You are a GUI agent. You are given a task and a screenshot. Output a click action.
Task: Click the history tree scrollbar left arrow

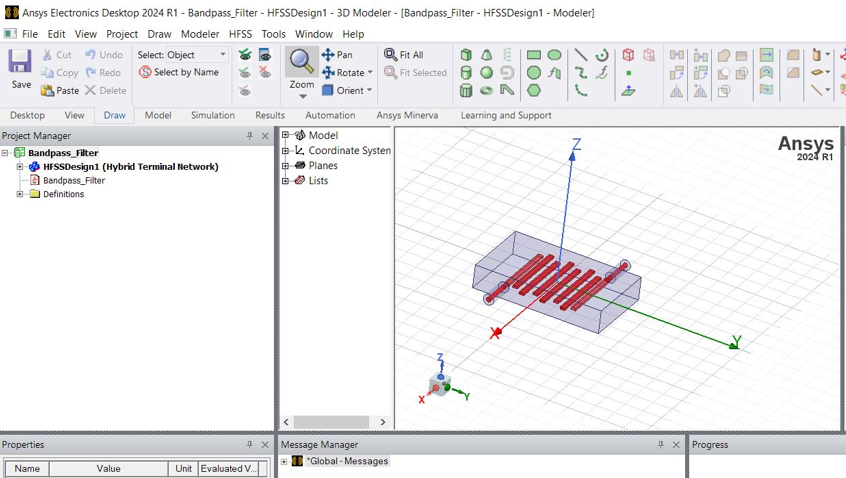pos(286,422)
